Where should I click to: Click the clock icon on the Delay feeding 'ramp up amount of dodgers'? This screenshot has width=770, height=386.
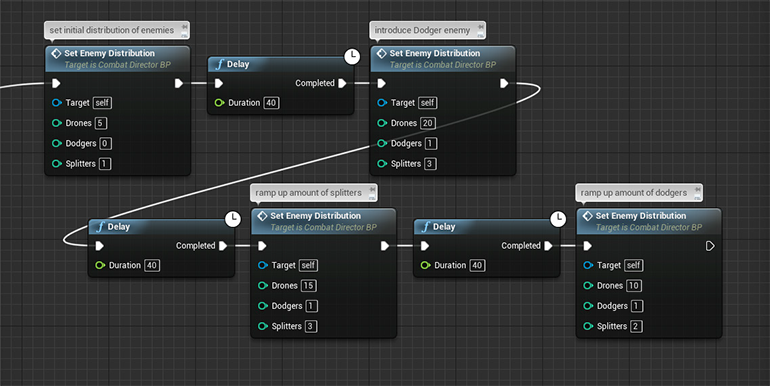(558, 219)
